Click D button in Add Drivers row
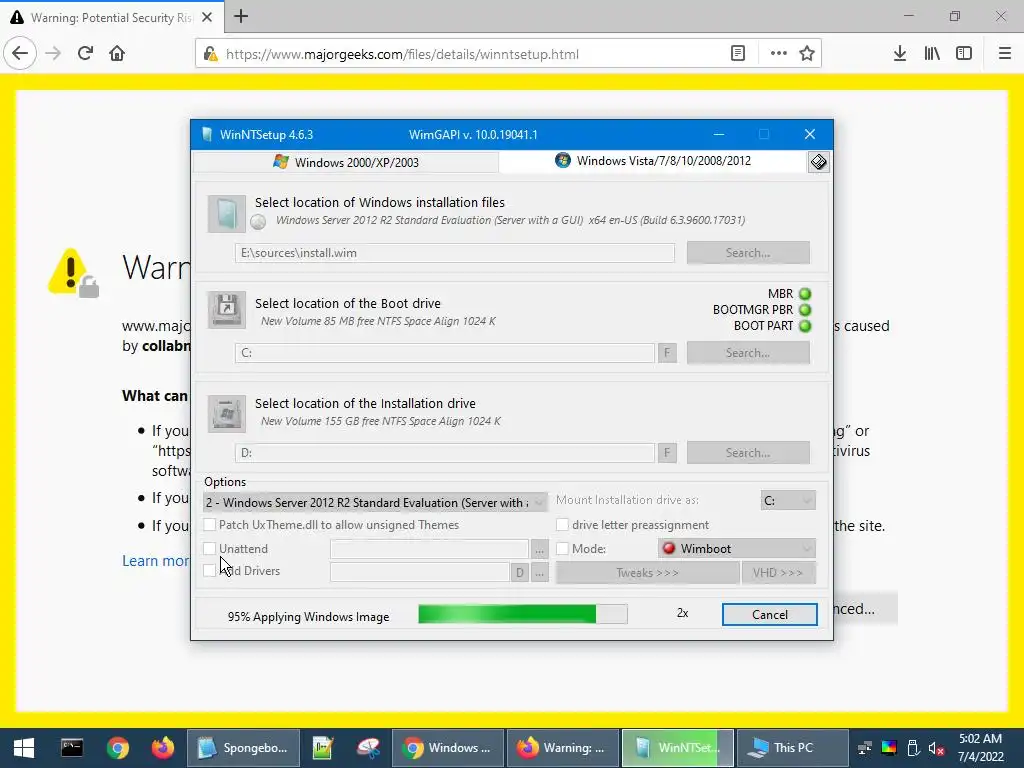This screenshot has width=1024, height=768. click(x=520, y=573)
